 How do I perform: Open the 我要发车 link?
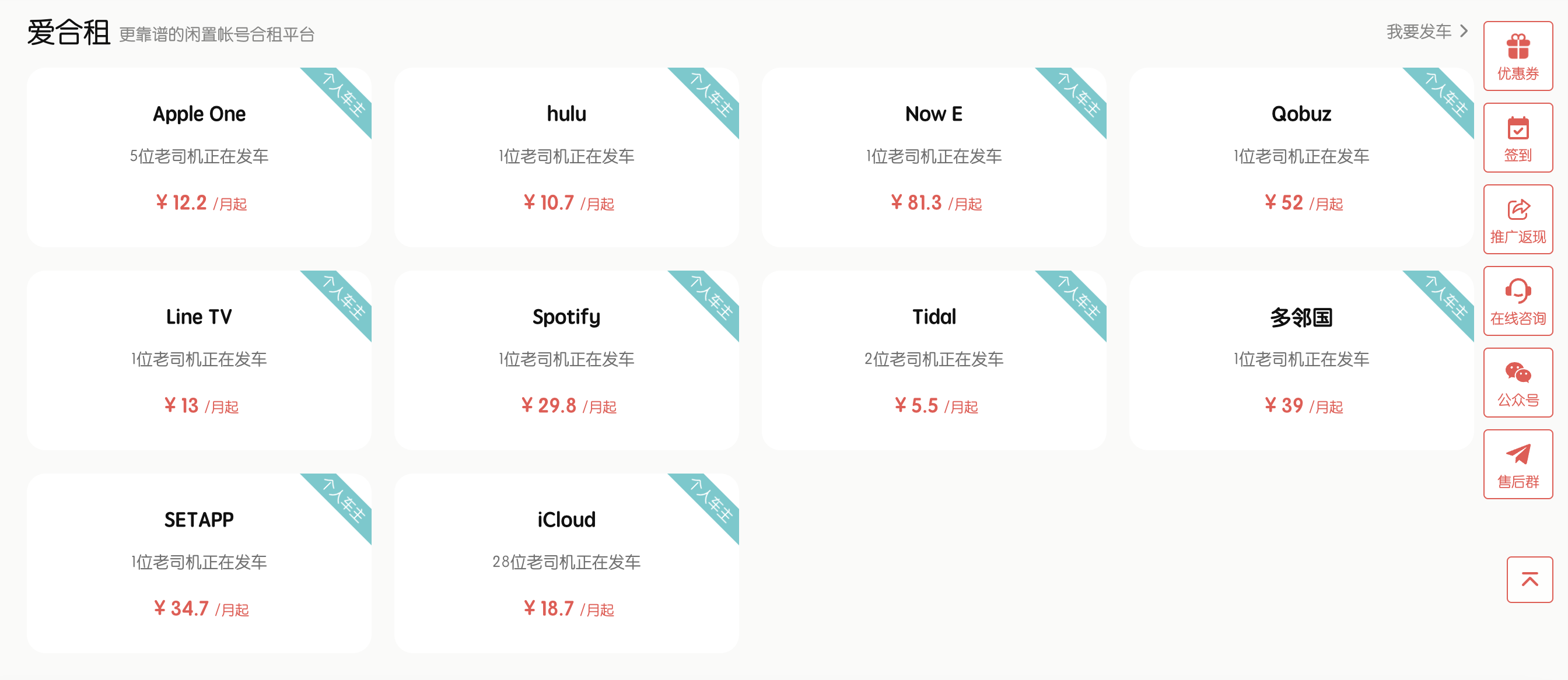tap(1418, 31)
